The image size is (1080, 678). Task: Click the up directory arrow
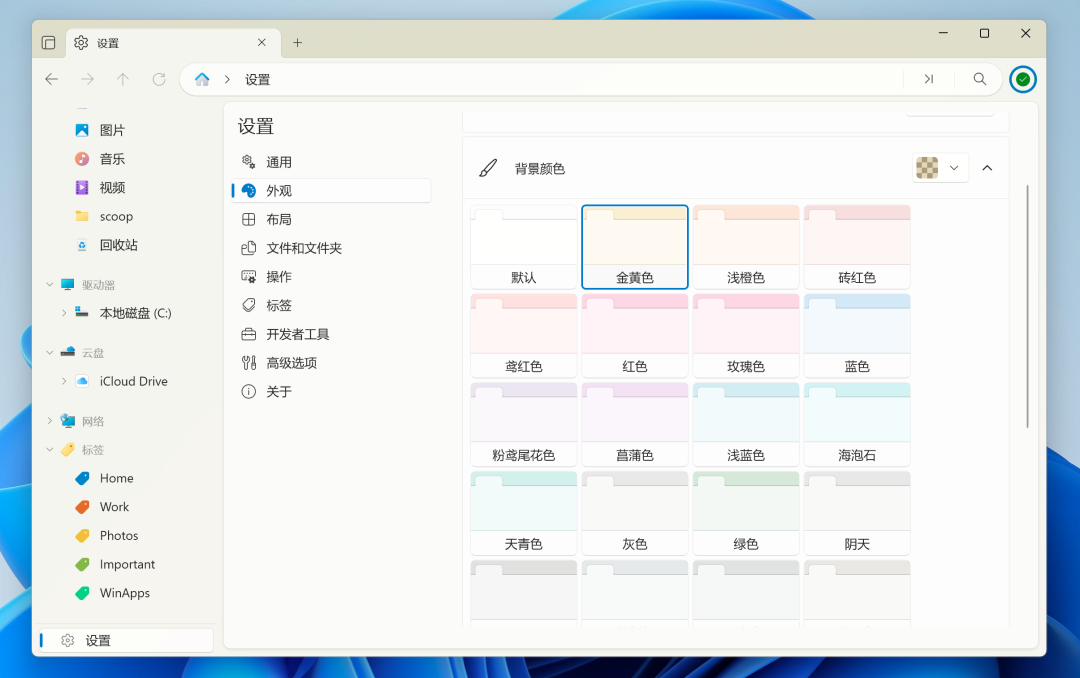pos(123,79)
